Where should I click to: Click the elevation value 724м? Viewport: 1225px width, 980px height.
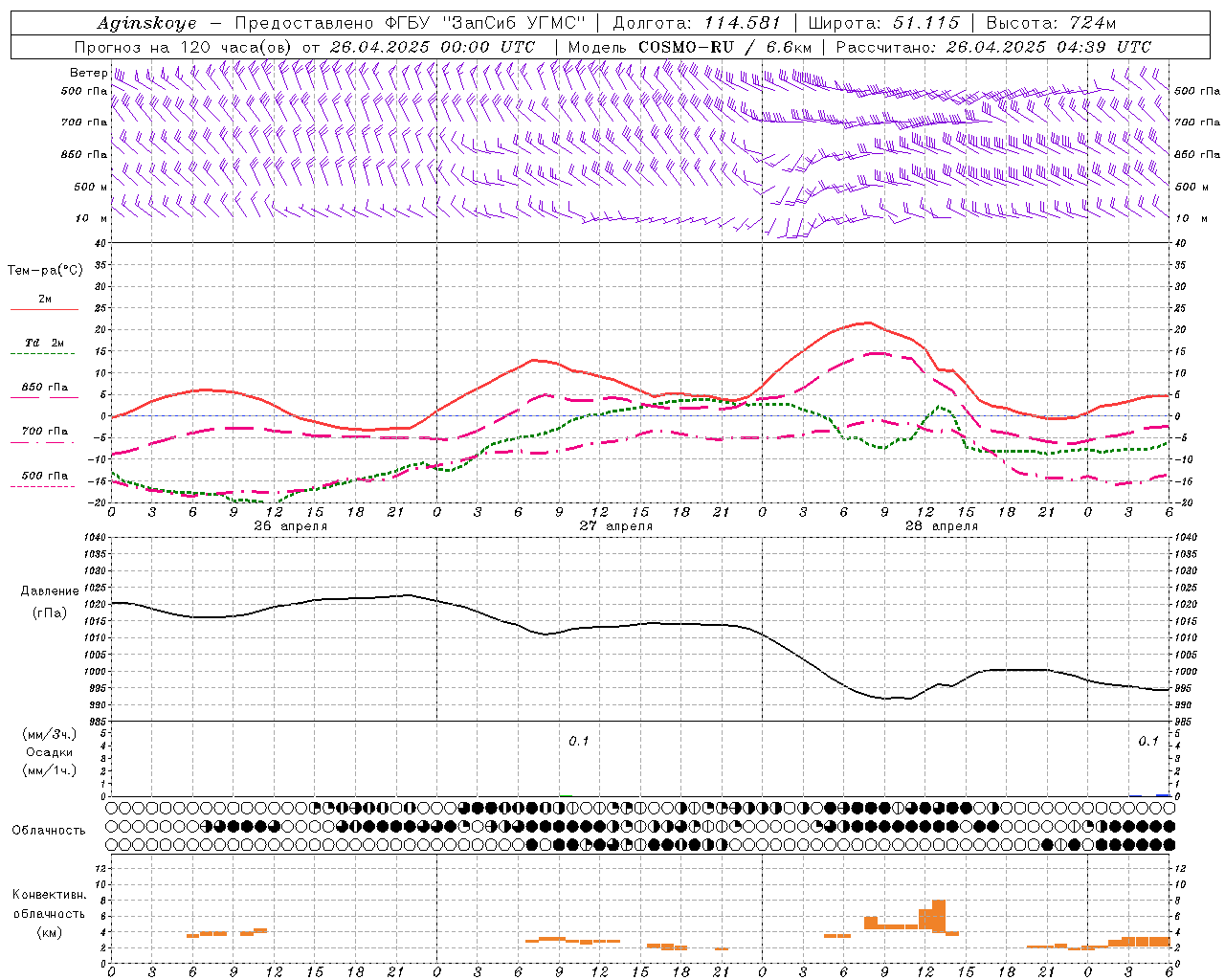1093,23
